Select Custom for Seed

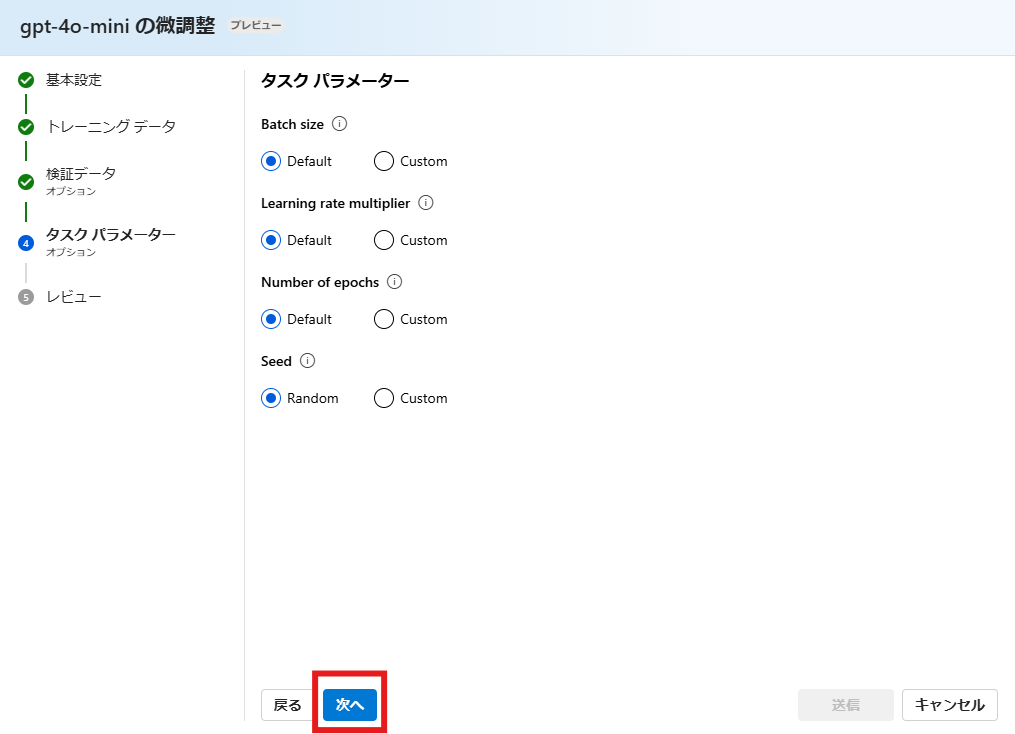[x=384, y=398]
